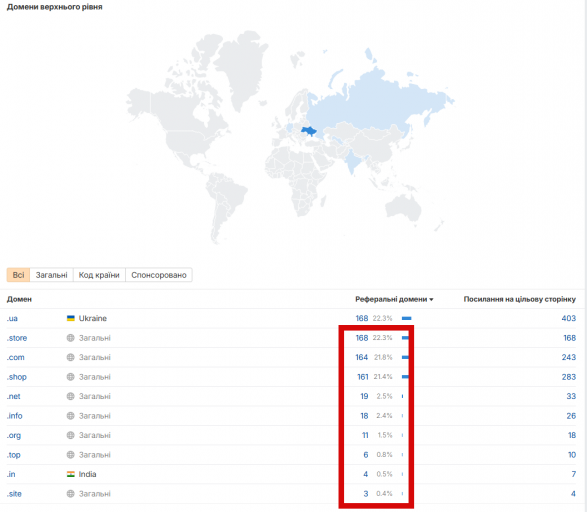Click the 3 referring domains for .site
This screenshot has width=587, height=512.
366,494
